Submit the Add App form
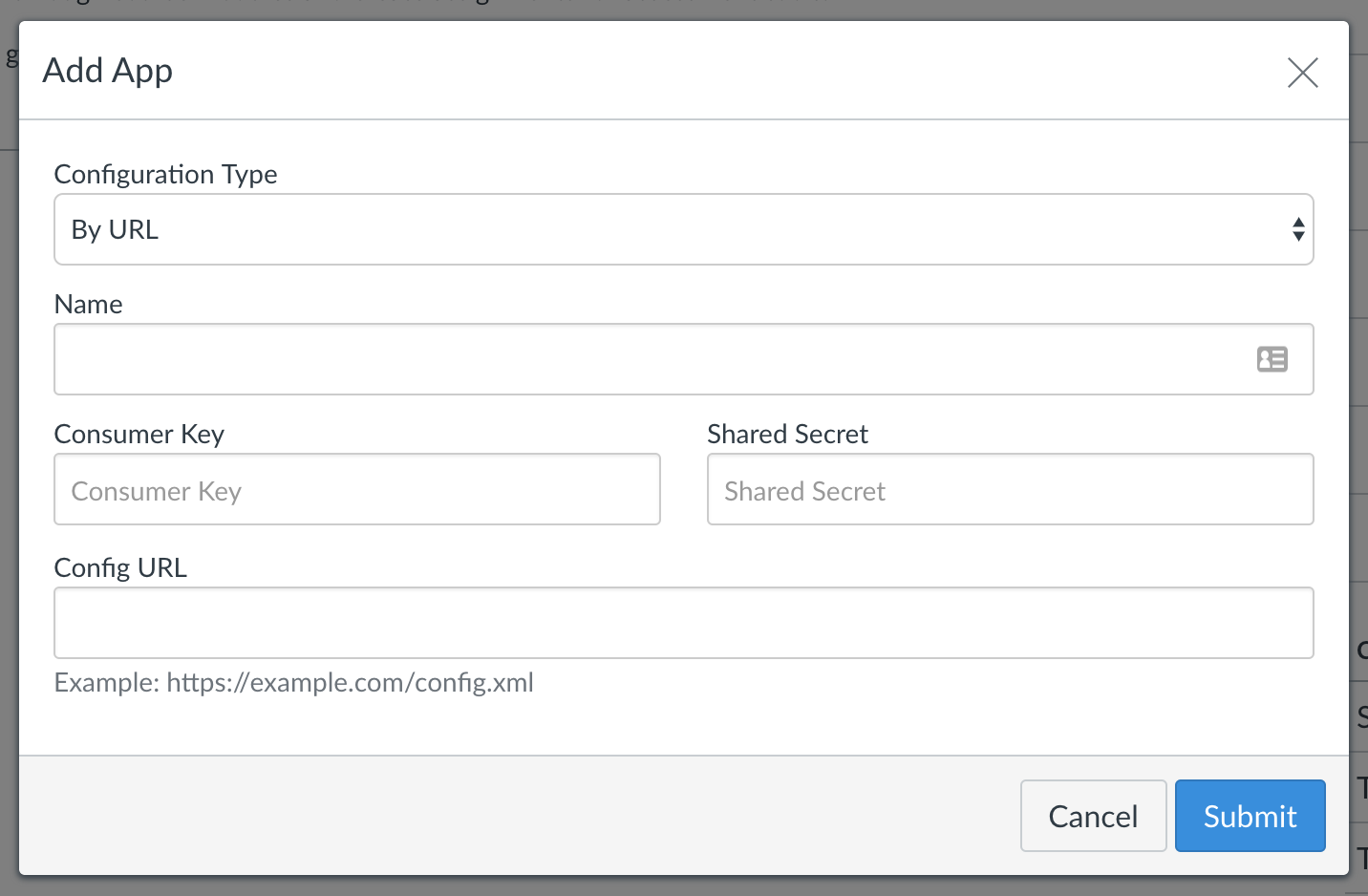 point(1250,816)
